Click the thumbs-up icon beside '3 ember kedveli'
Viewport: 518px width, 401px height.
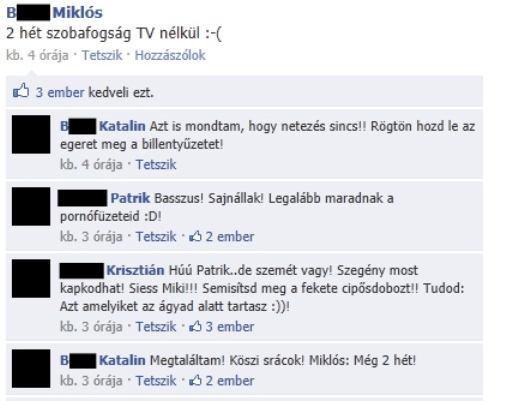pos(21,91)
